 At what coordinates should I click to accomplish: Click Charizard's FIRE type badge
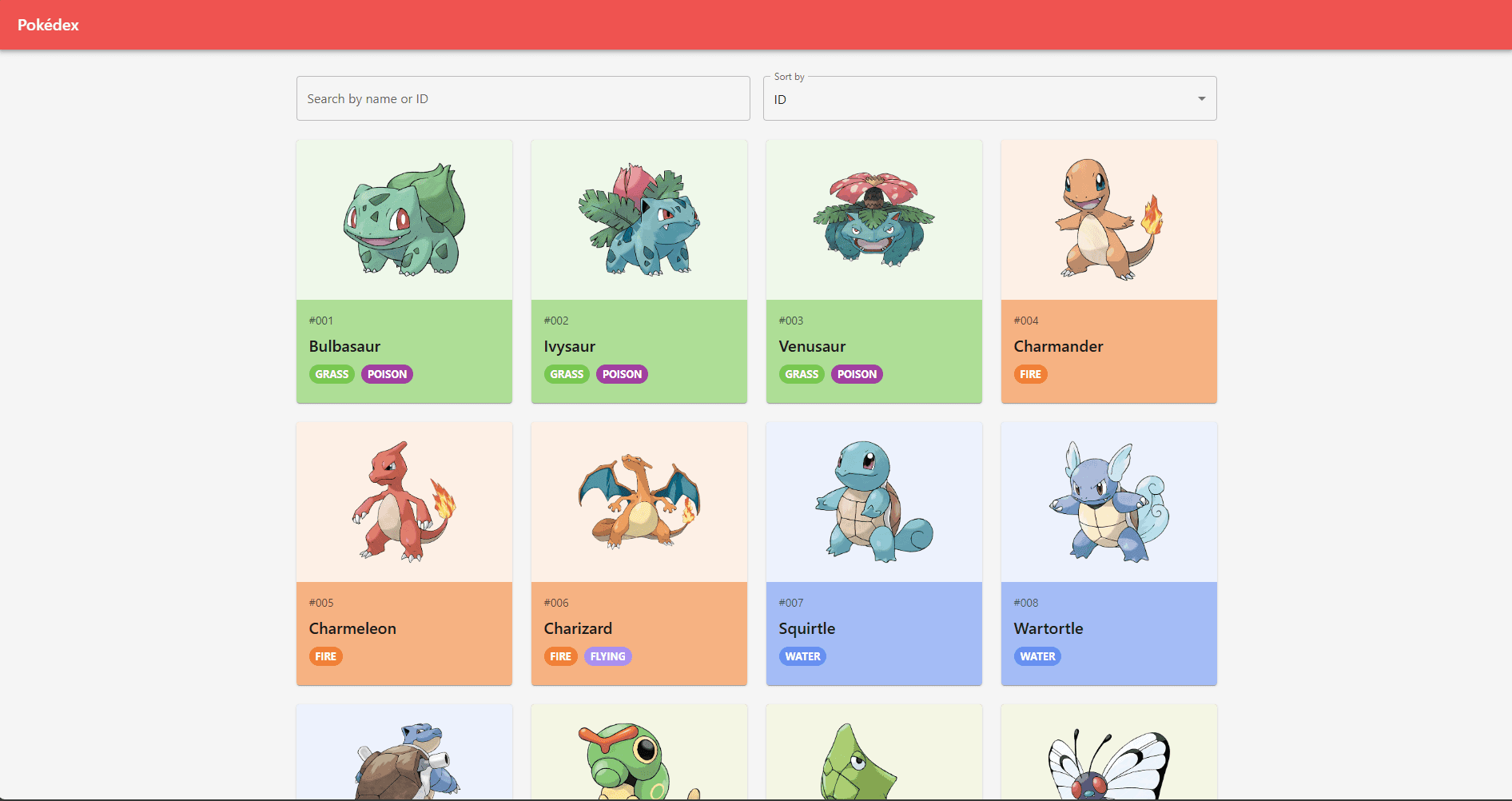(x=561, y=656)
